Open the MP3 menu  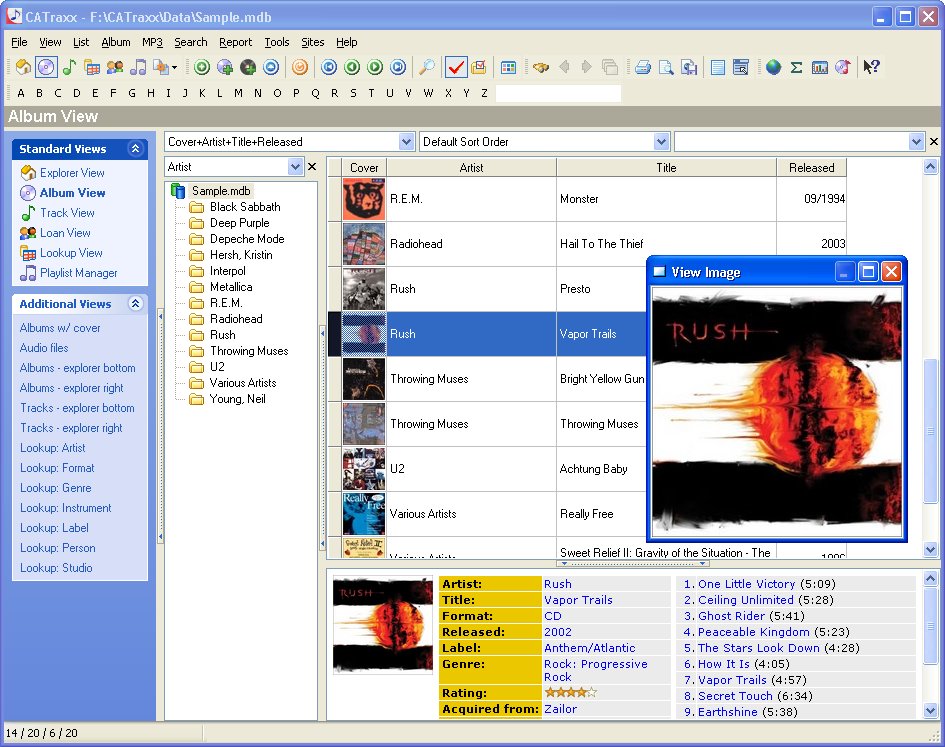(152, 42)
